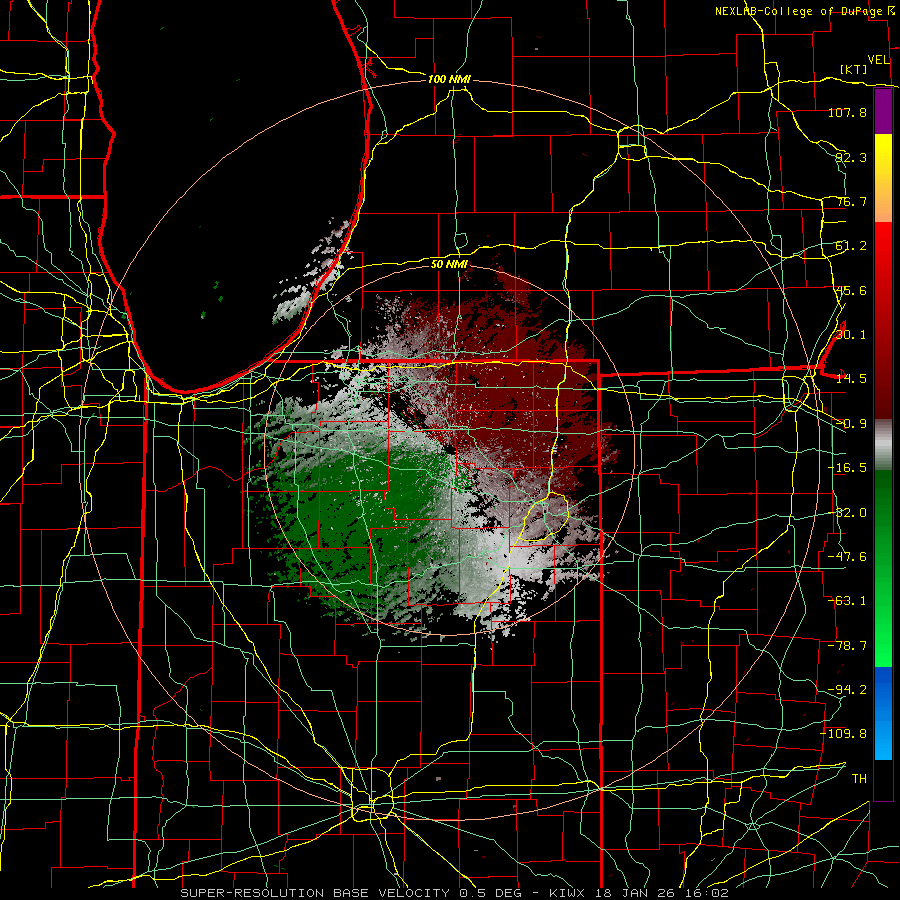Pick the blue segment of velocity color bar
The height and width of the screenshot is (900, 900).
[x=883, y=713]
